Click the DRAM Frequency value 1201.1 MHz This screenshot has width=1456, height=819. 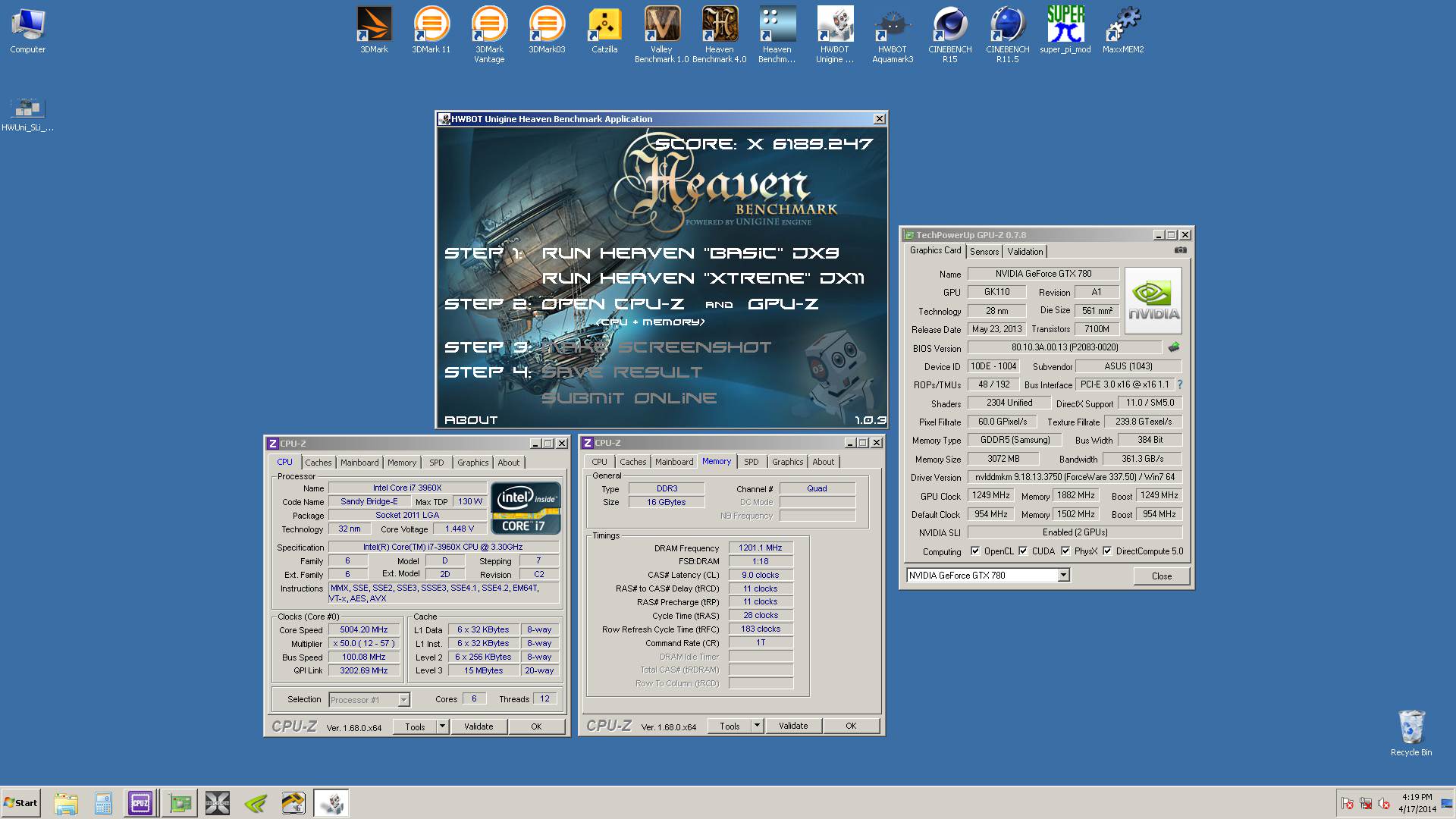coord(761,548)
